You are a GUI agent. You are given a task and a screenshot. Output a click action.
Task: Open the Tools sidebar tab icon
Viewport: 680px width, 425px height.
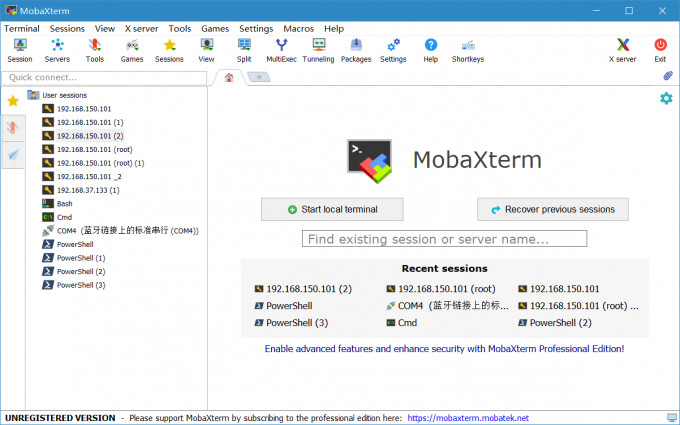[13, 128]
